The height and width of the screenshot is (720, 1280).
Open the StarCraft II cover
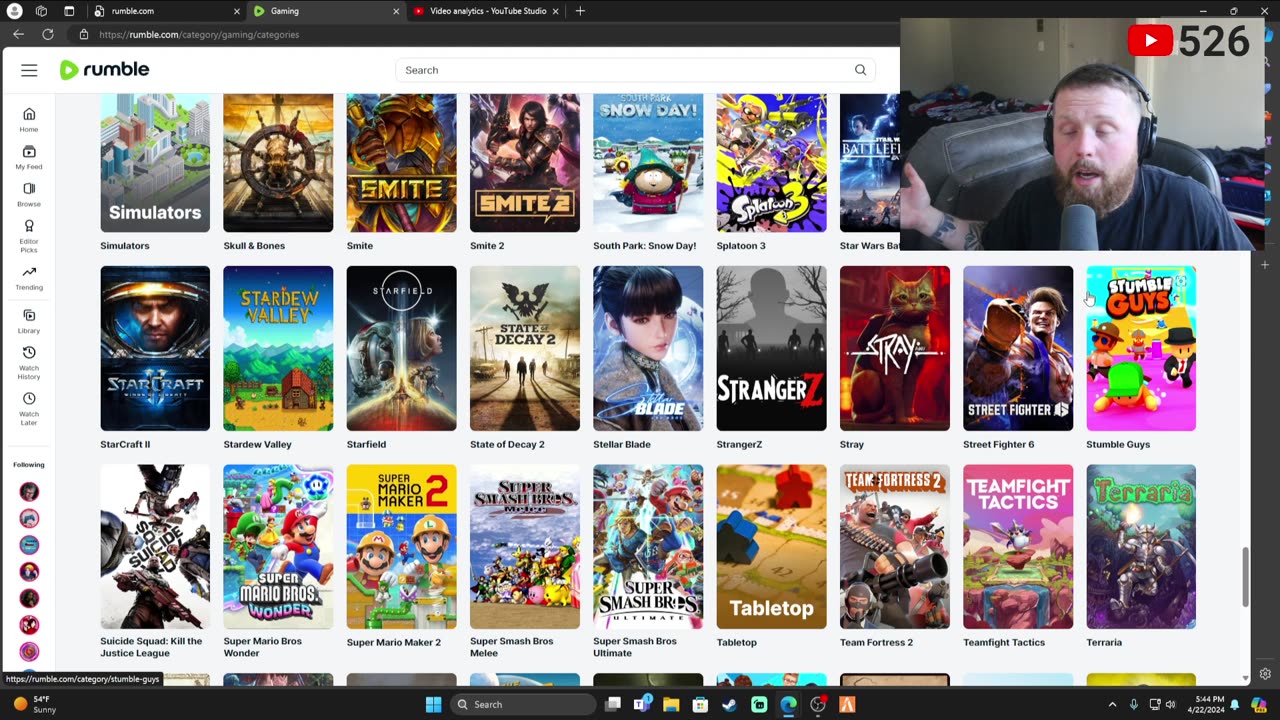[x=155, y=348]
